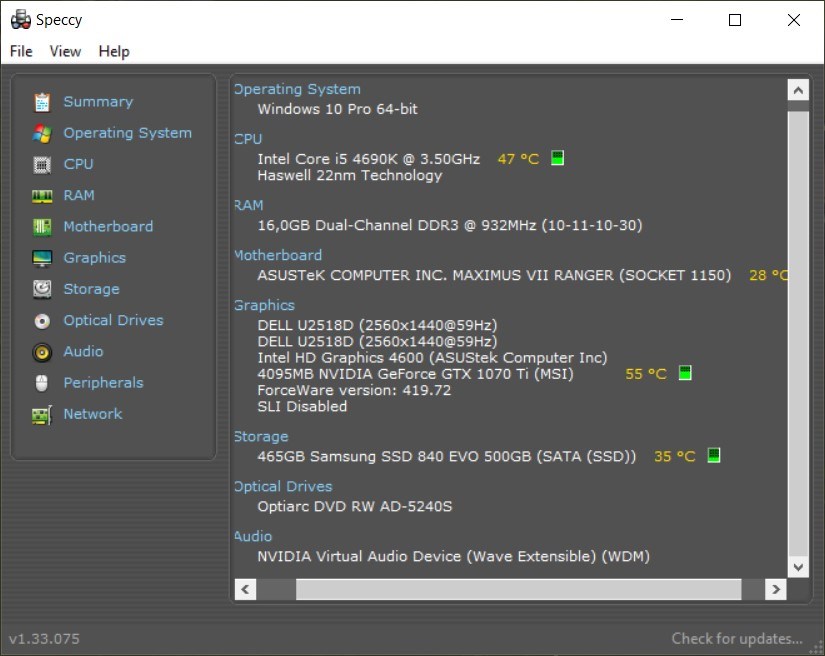
Task: Select the CPU section in sidebar
Action: [x=78, y=164]
